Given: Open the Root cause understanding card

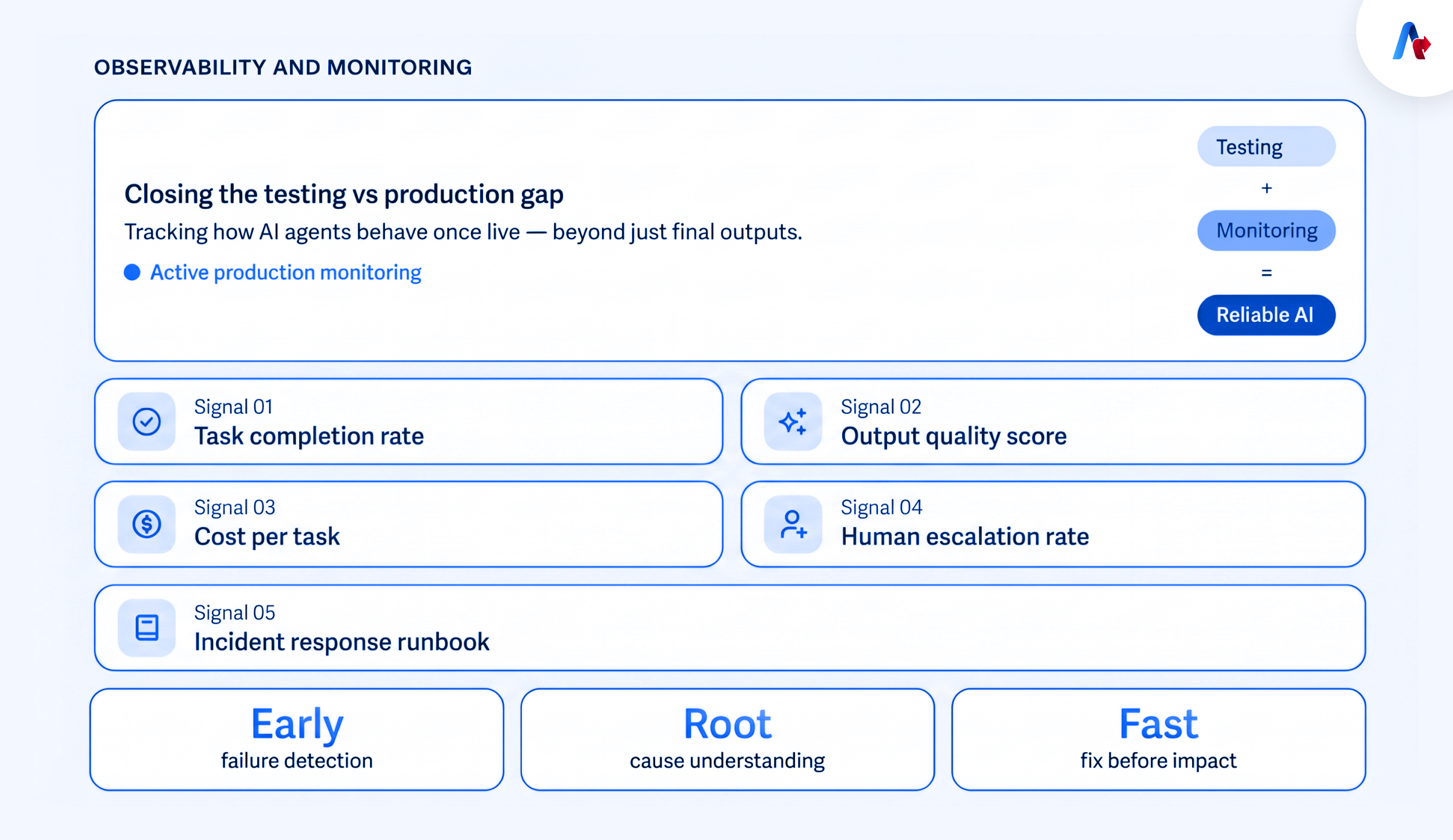Looking at the screenshot, I should tap(727, 739).
